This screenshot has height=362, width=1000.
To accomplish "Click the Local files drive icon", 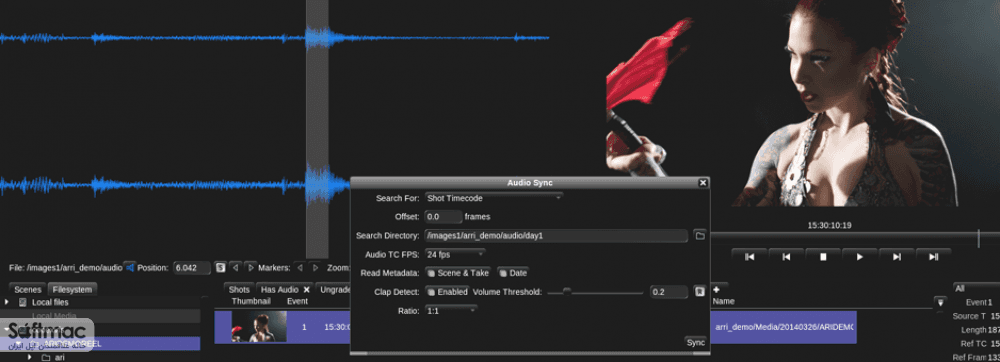I will pyautogui.click(x=22, y=302).
